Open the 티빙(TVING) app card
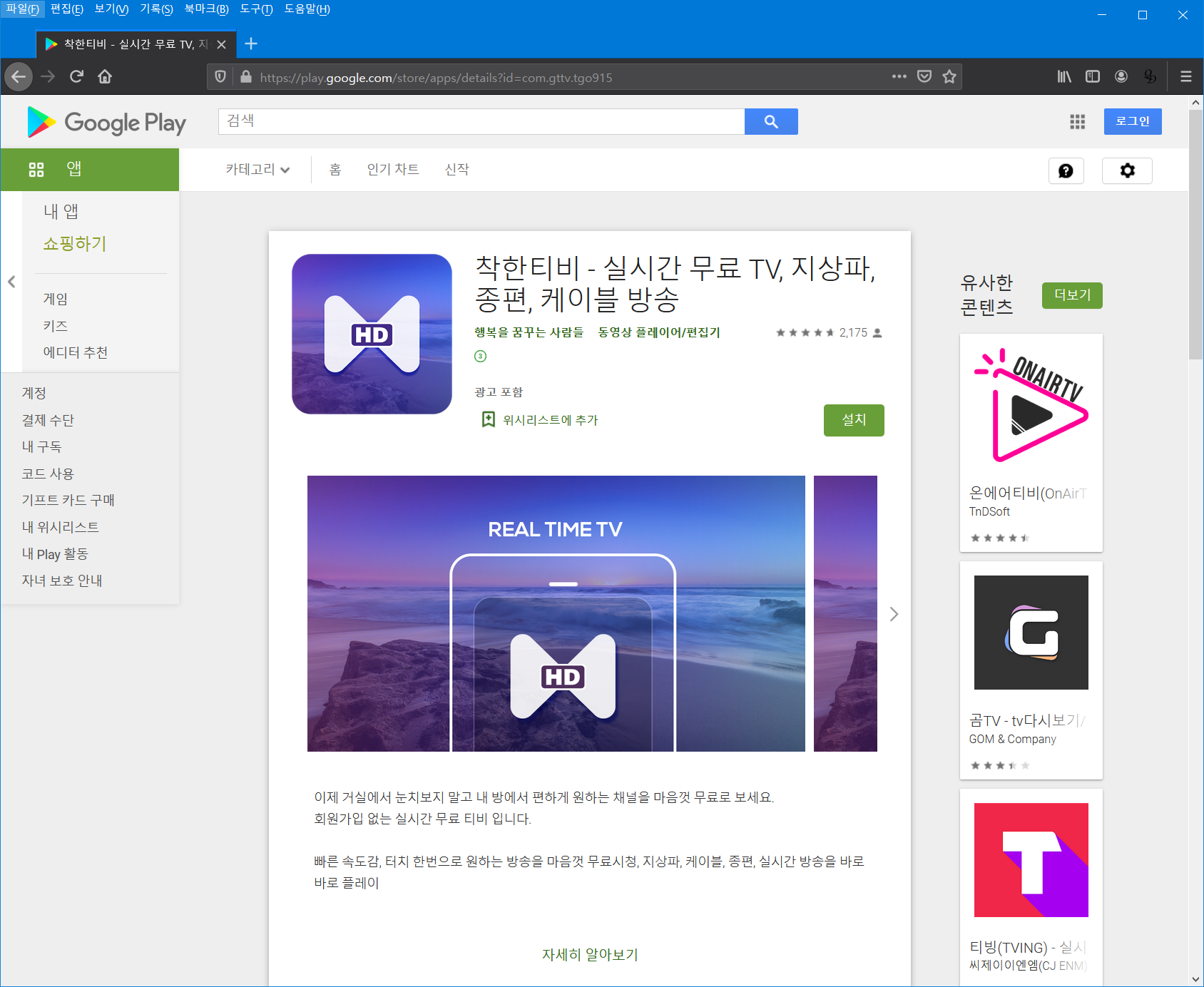This screenshot has height=987, width=1204. click(1031, 888)
